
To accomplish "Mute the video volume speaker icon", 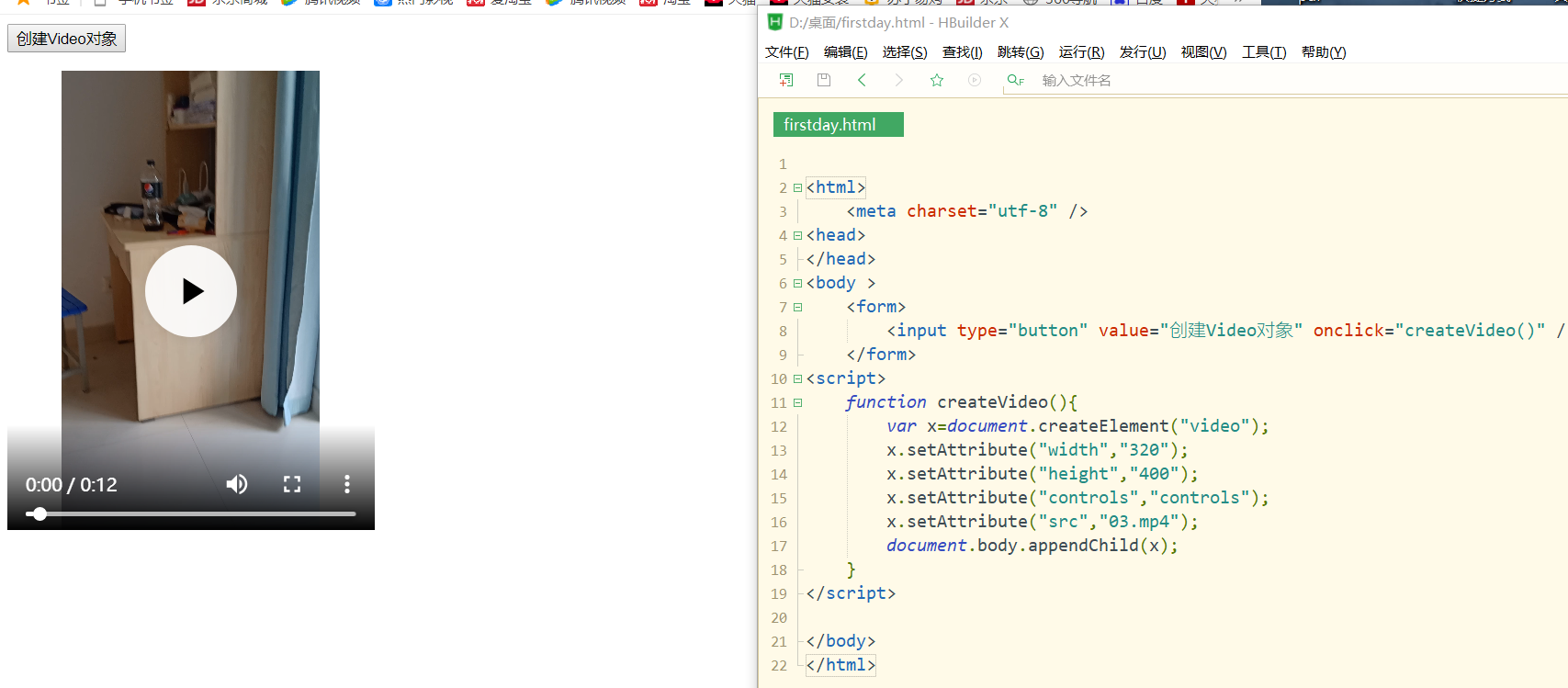I will click(237, 484).
